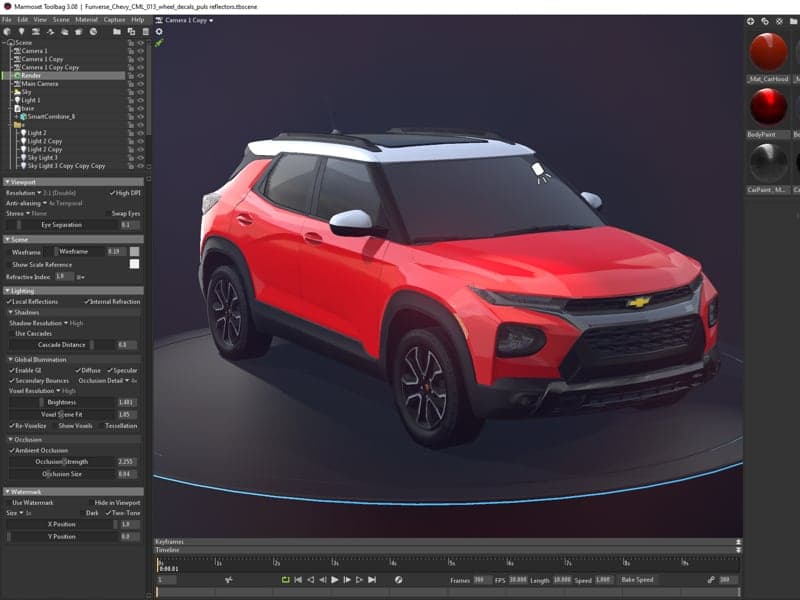Collapse the Global Illumination subsection
The image size is (800, 600).
coord(73,360)
